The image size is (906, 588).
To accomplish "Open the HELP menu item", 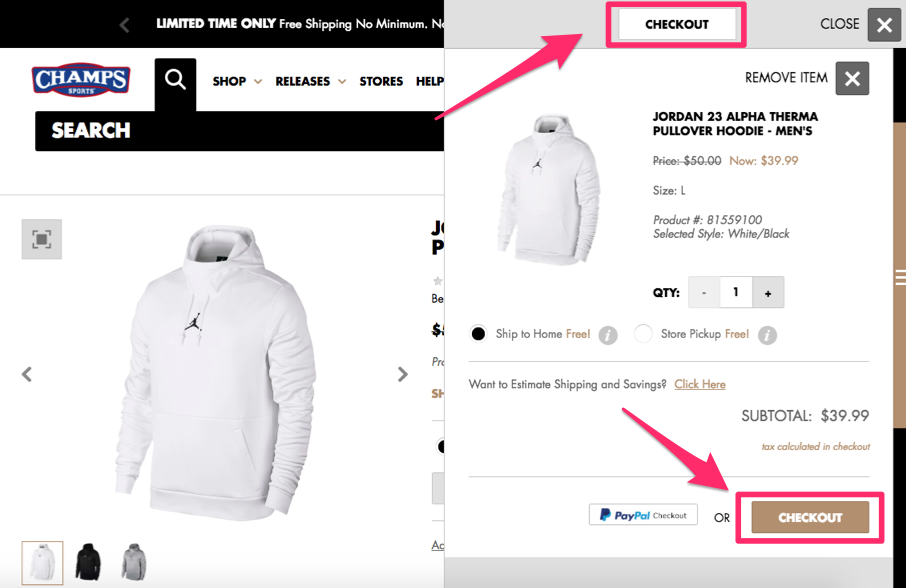I will [429, 81].
